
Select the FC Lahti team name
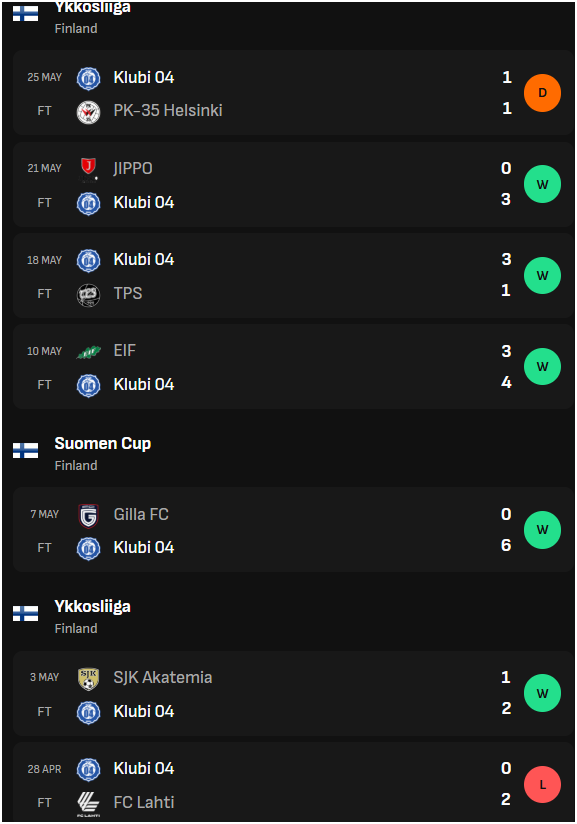(x=144, y=802)
